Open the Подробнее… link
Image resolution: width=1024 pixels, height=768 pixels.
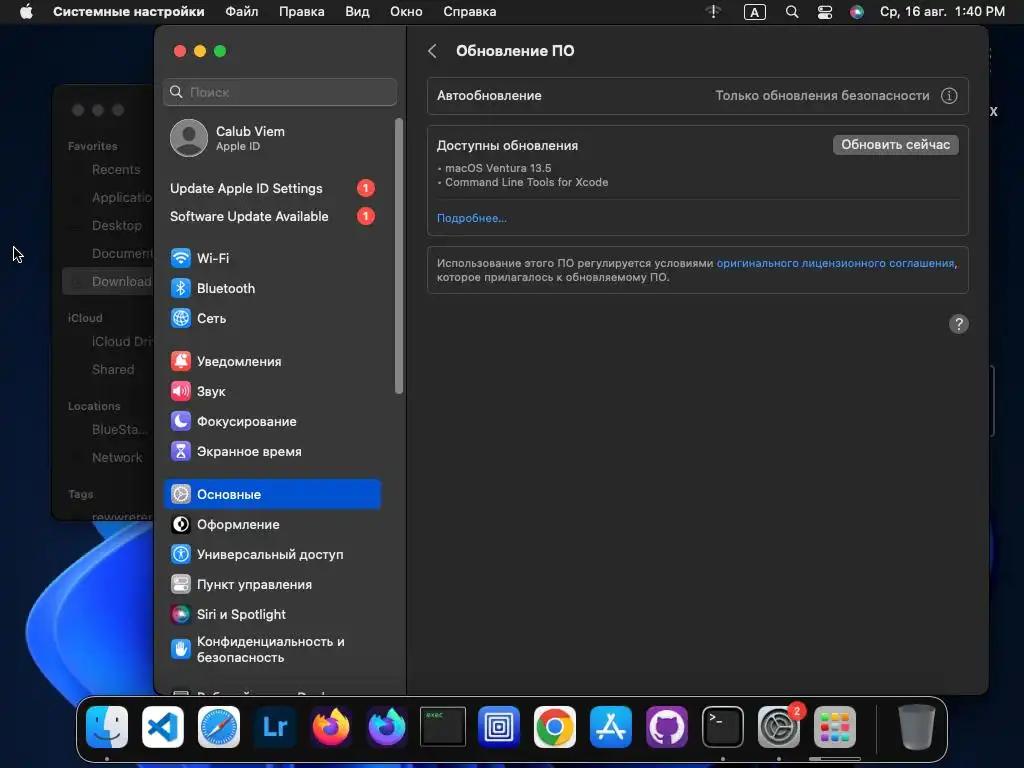click(x=472, y=218)
